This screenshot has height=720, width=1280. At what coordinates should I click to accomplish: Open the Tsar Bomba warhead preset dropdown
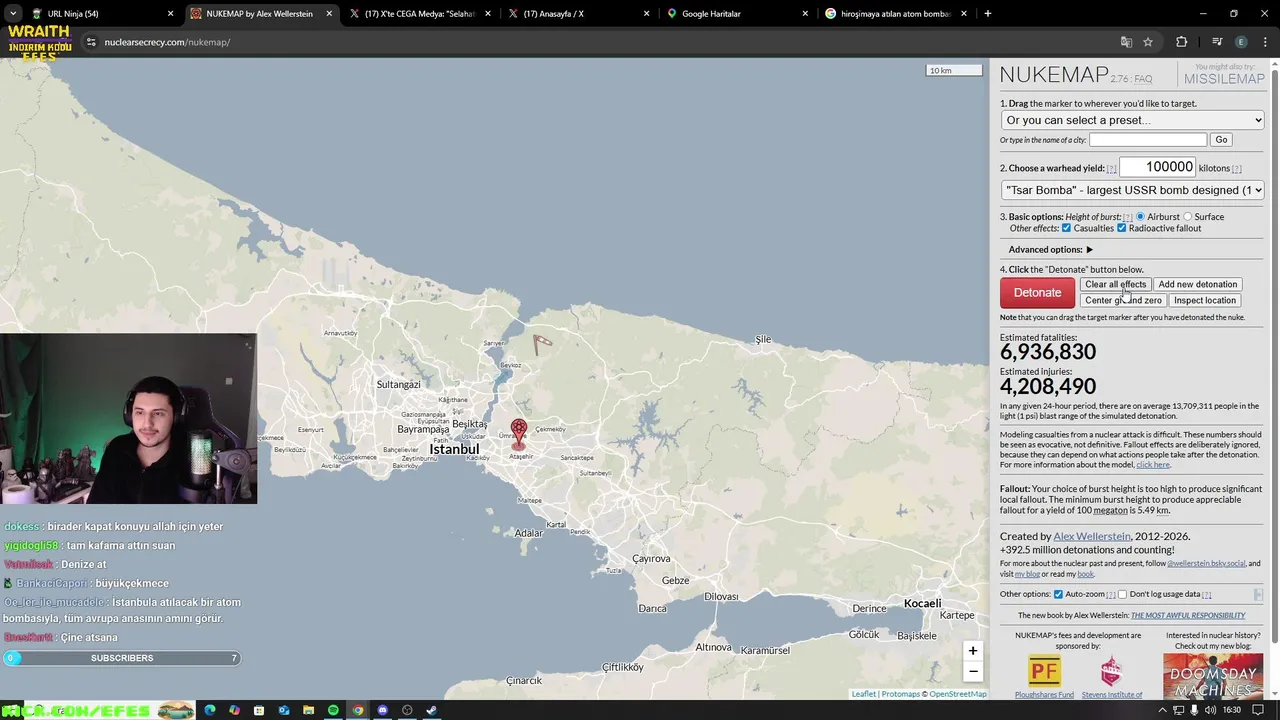click(1133, 190)
